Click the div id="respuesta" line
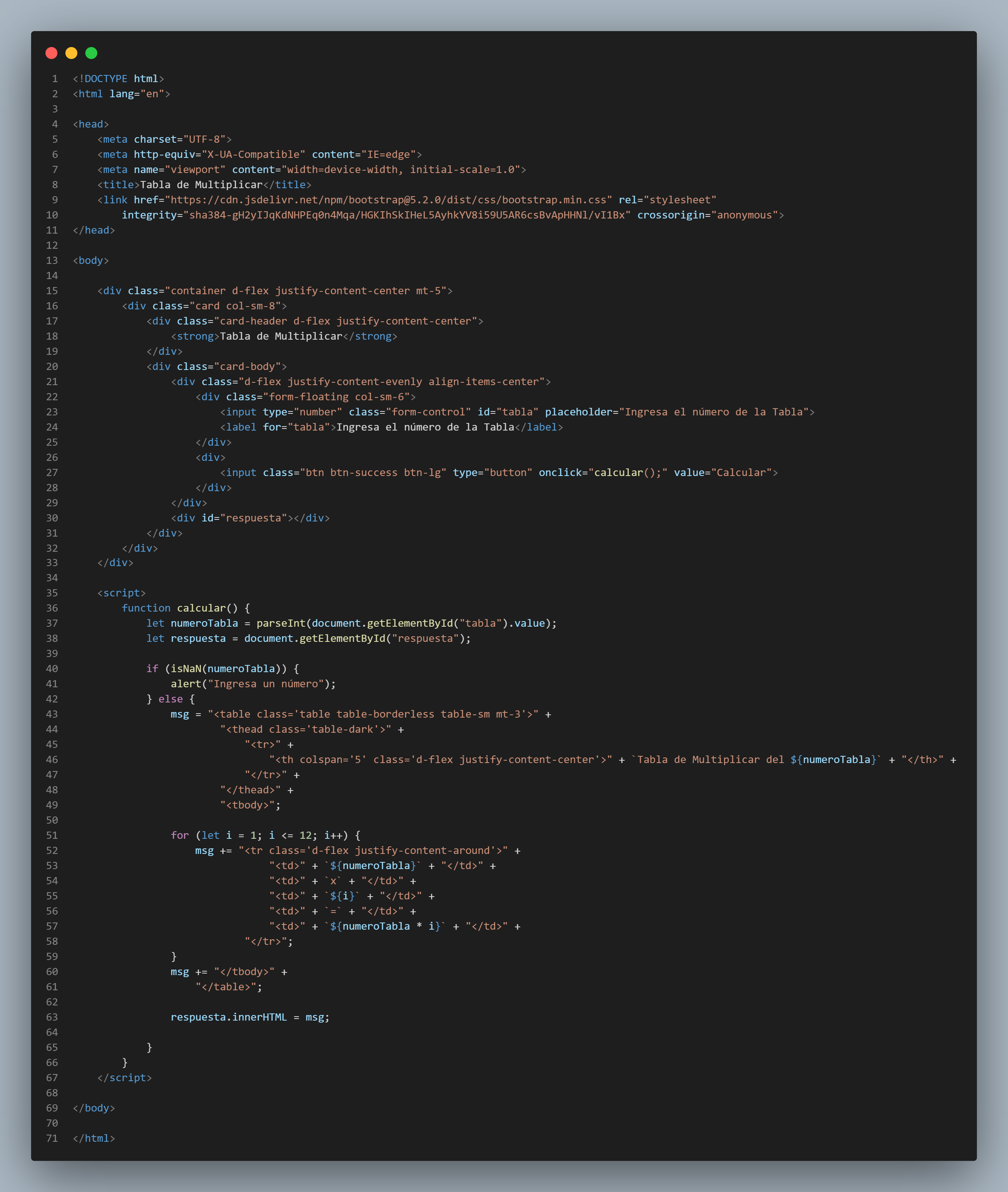This screenshot has width=1008, height=1192. pyautogui.click(x=250, y=518)
